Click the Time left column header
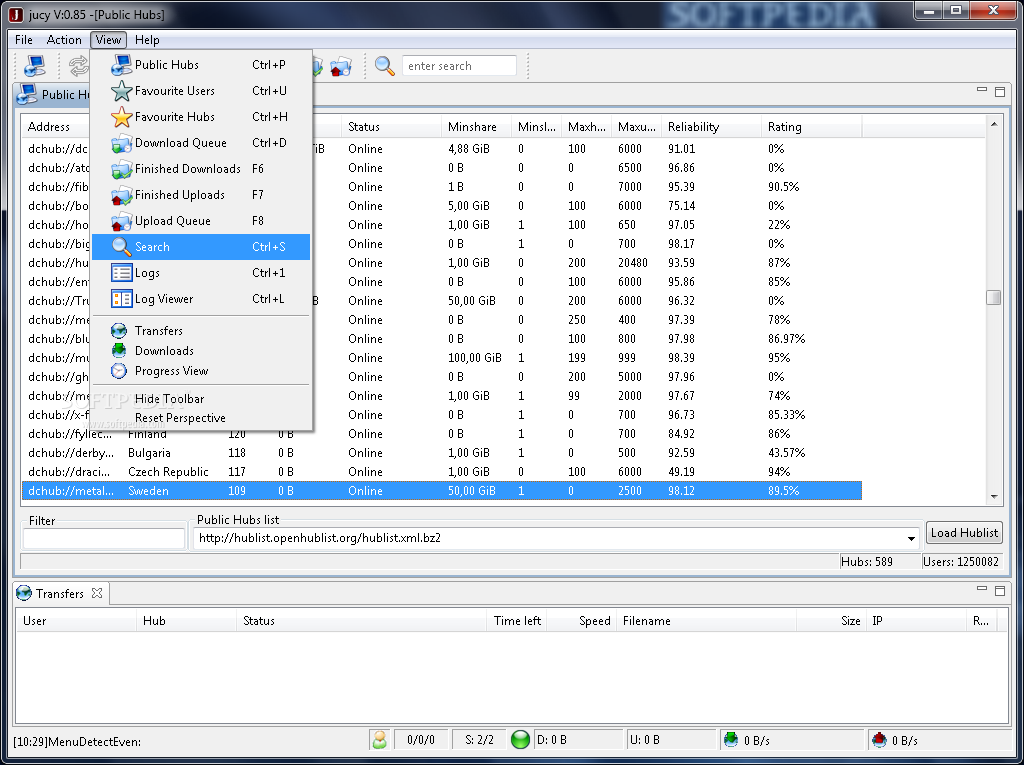The width and height of the screenshot is (1024, 765). 517,621
